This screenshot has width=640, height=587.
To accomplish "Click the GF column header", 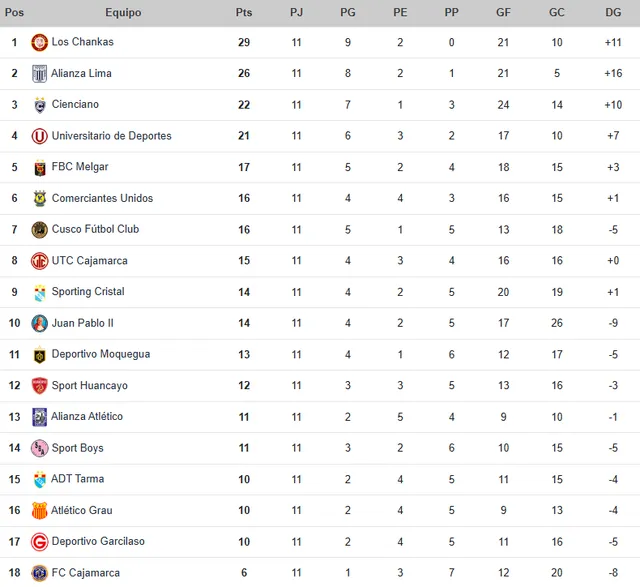I will pyautogui.click(x=503, y=13).
